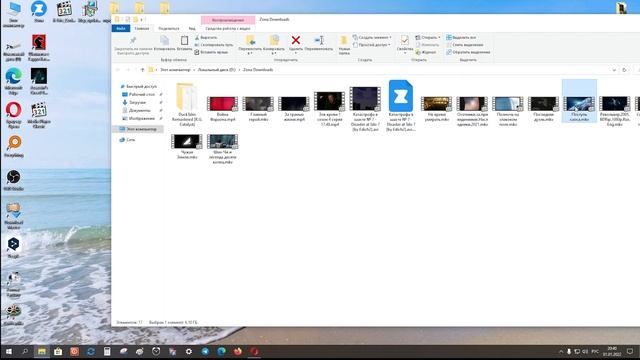Click Local Disk (D:) in address path

click(217, 70)
